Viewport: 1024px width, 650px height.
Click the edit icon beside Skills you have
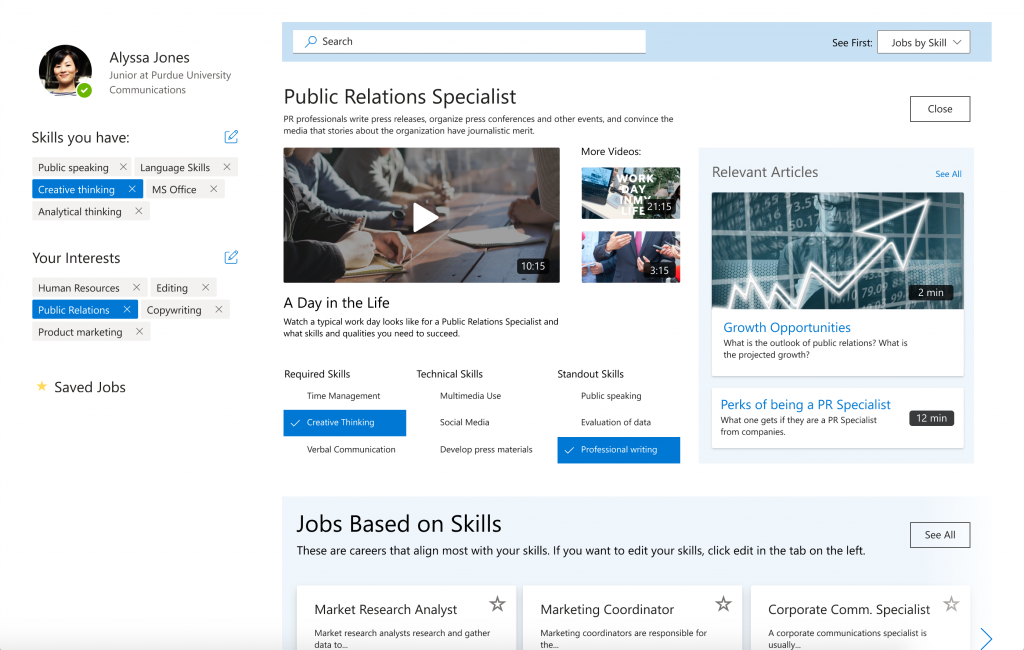point(231,137)
